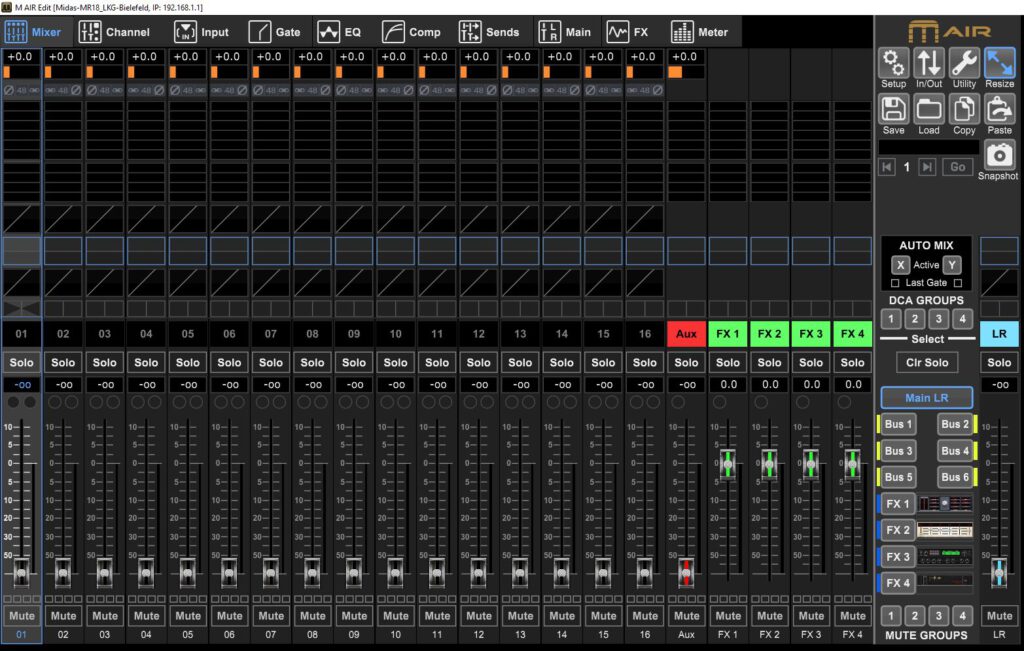The height and width of the screenshot is (651, 1024).
Task: Mute the LR main output
Action: [x=999, y=616]
